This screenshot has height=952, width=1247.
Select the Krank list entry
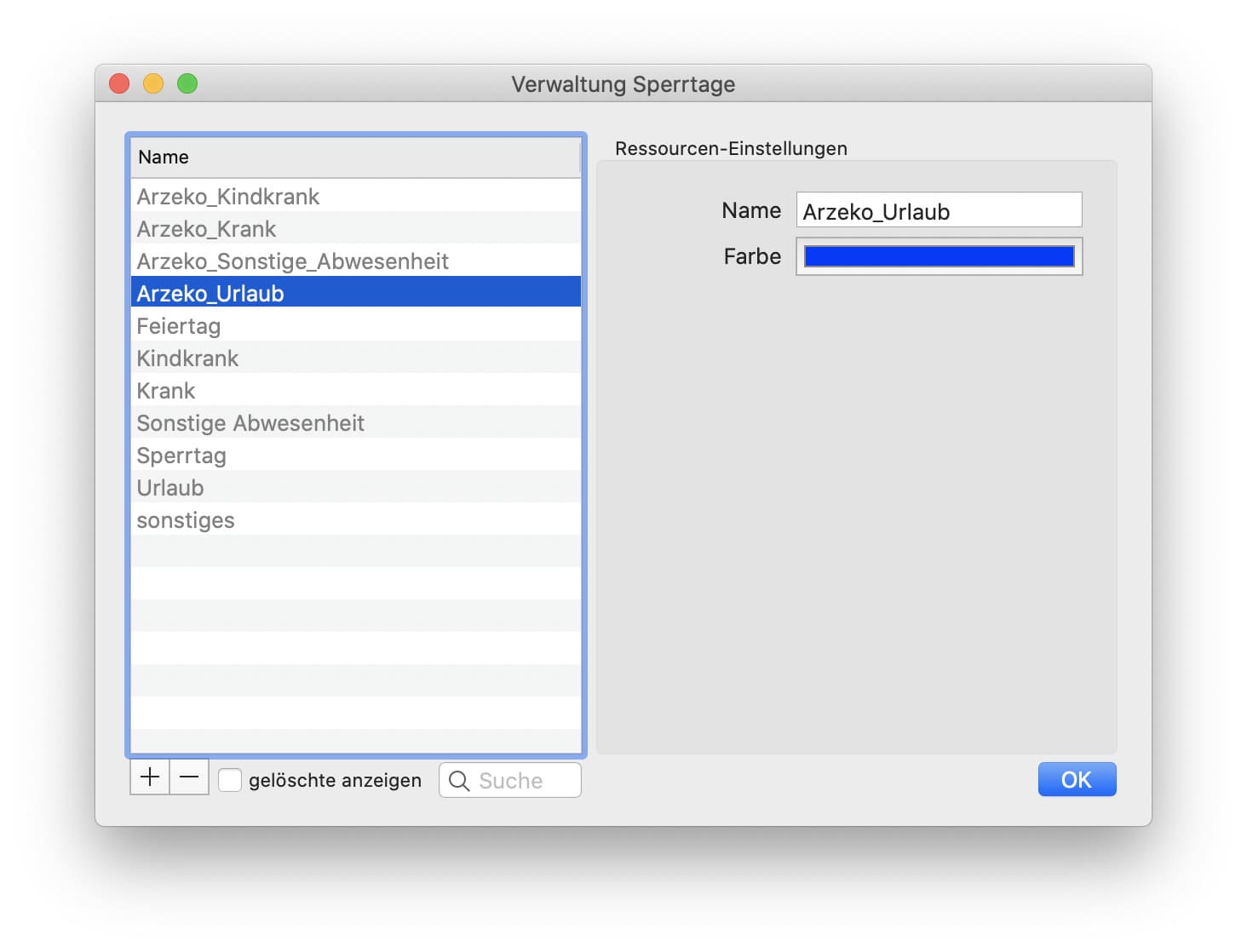(x=355, y=390)
